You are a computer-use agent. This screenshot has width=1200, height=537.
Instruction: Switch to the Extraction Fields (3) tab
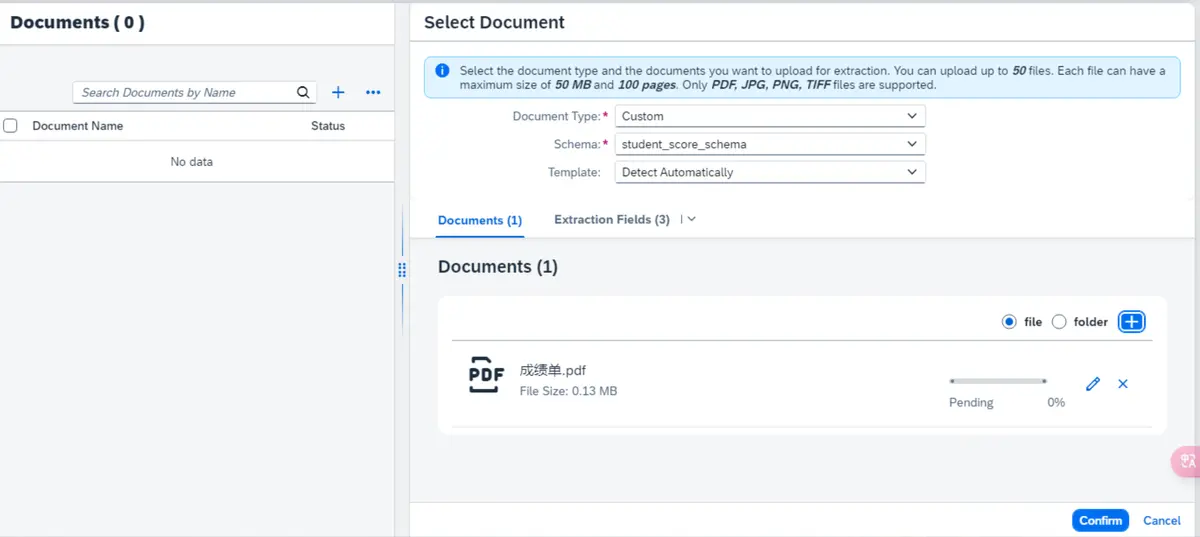(x=611, y=220)
